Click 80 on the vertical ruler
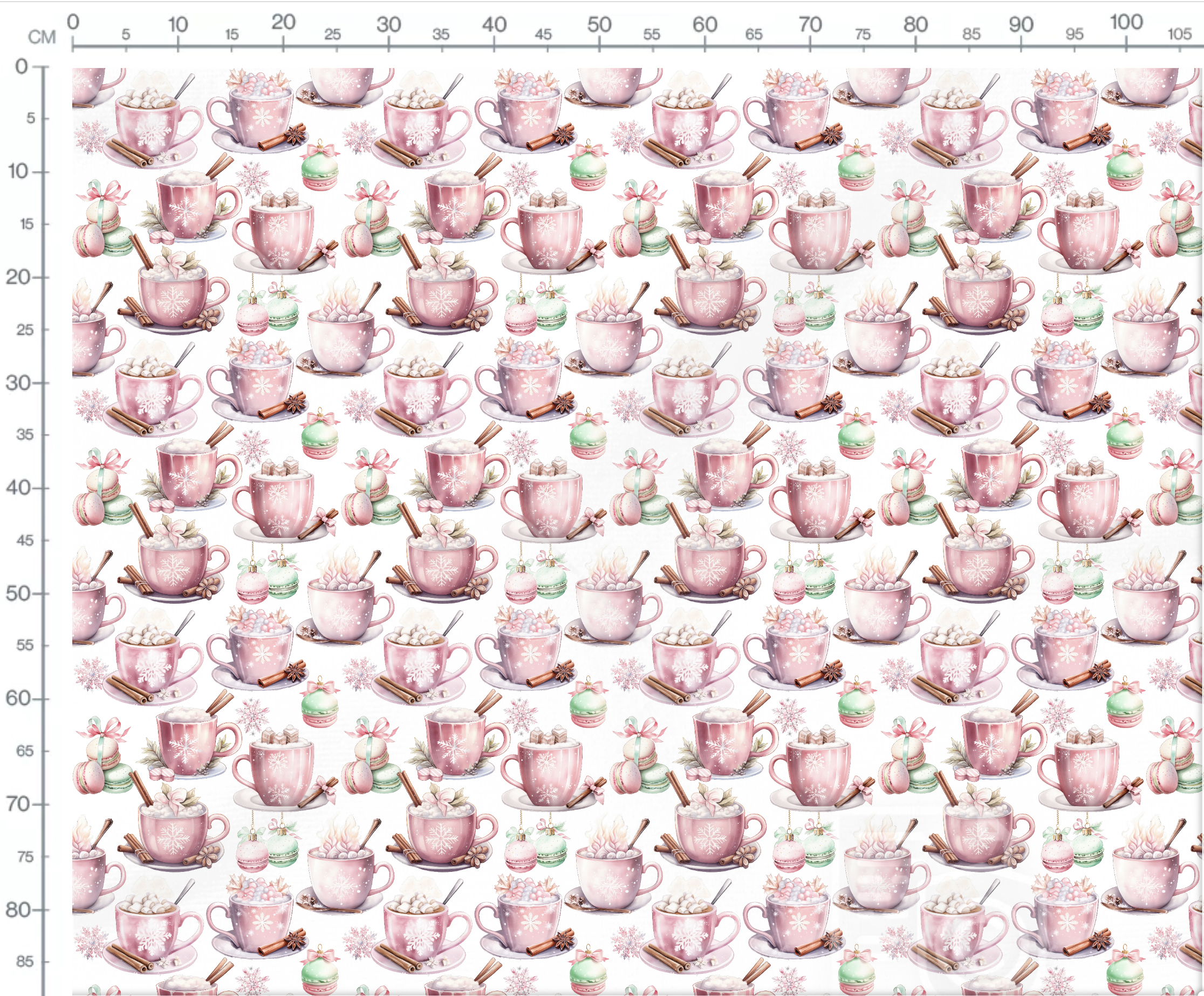This screenshot has width=1204, height=996. pos(18,910)
